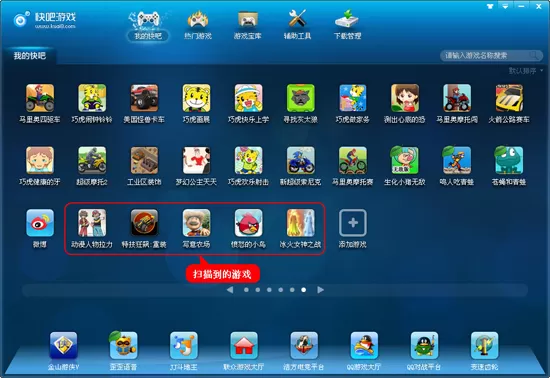The image size is (550, 378).
Task: Launch the 写意农场 farm game
Action: click(196, 223)
